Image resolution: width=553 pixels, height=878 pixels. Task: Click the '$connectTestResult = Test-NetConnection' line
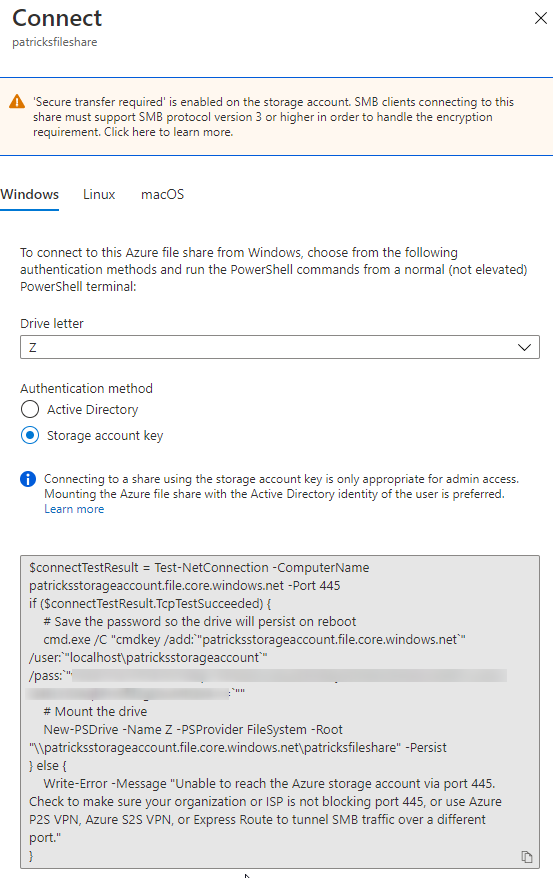(199, 567)
